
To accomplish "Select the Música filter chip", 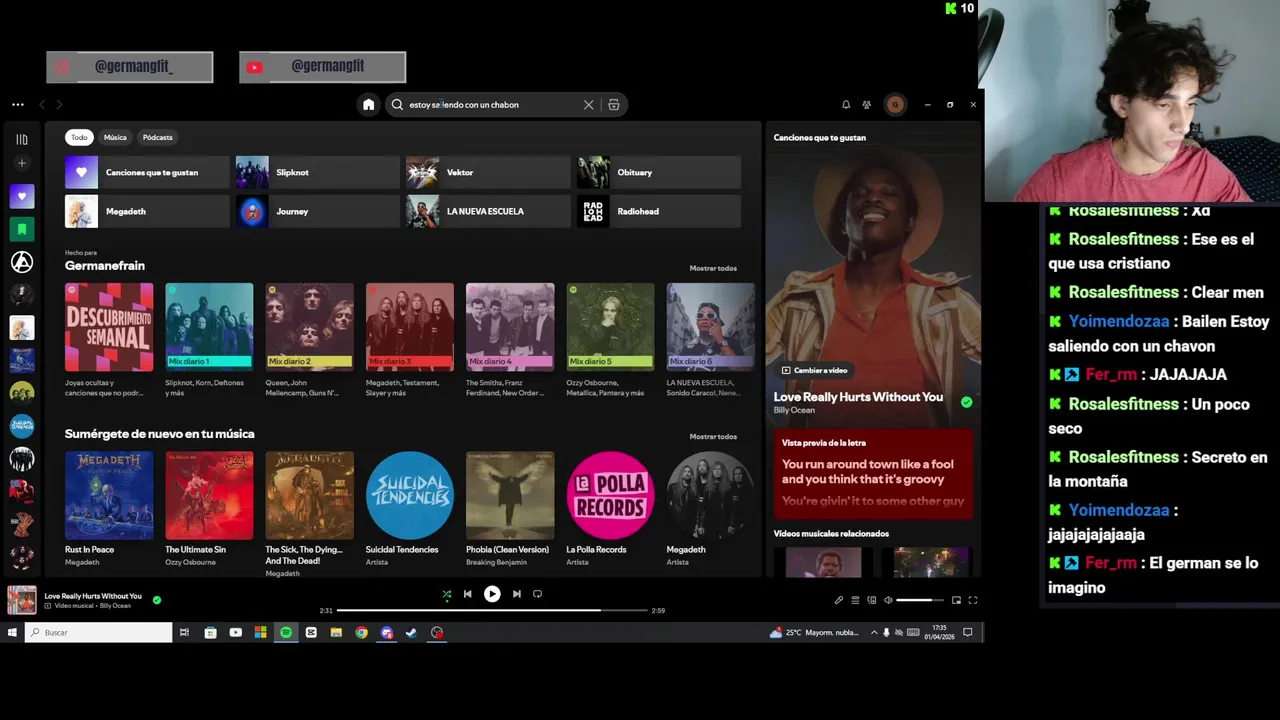I will click(115, 137).
